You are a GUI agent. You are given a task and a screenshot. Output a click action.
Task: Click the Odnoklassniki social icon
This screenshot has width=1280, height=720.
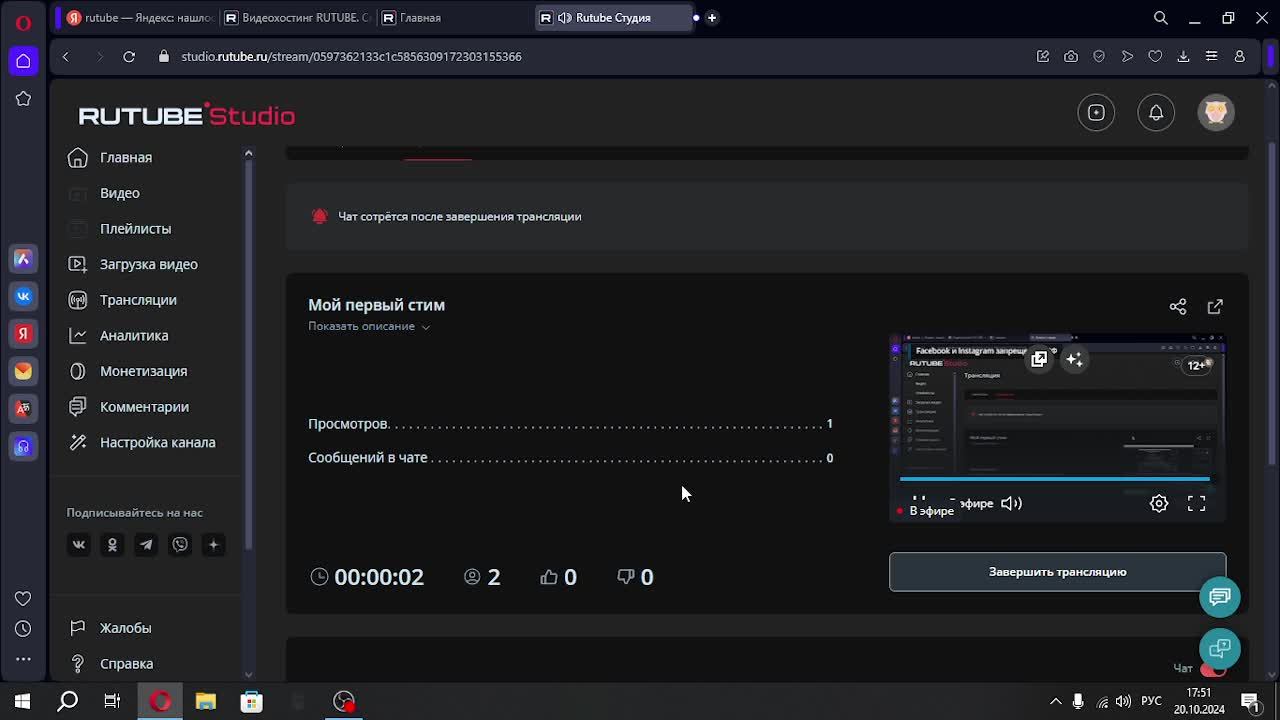tap(112, 545)
